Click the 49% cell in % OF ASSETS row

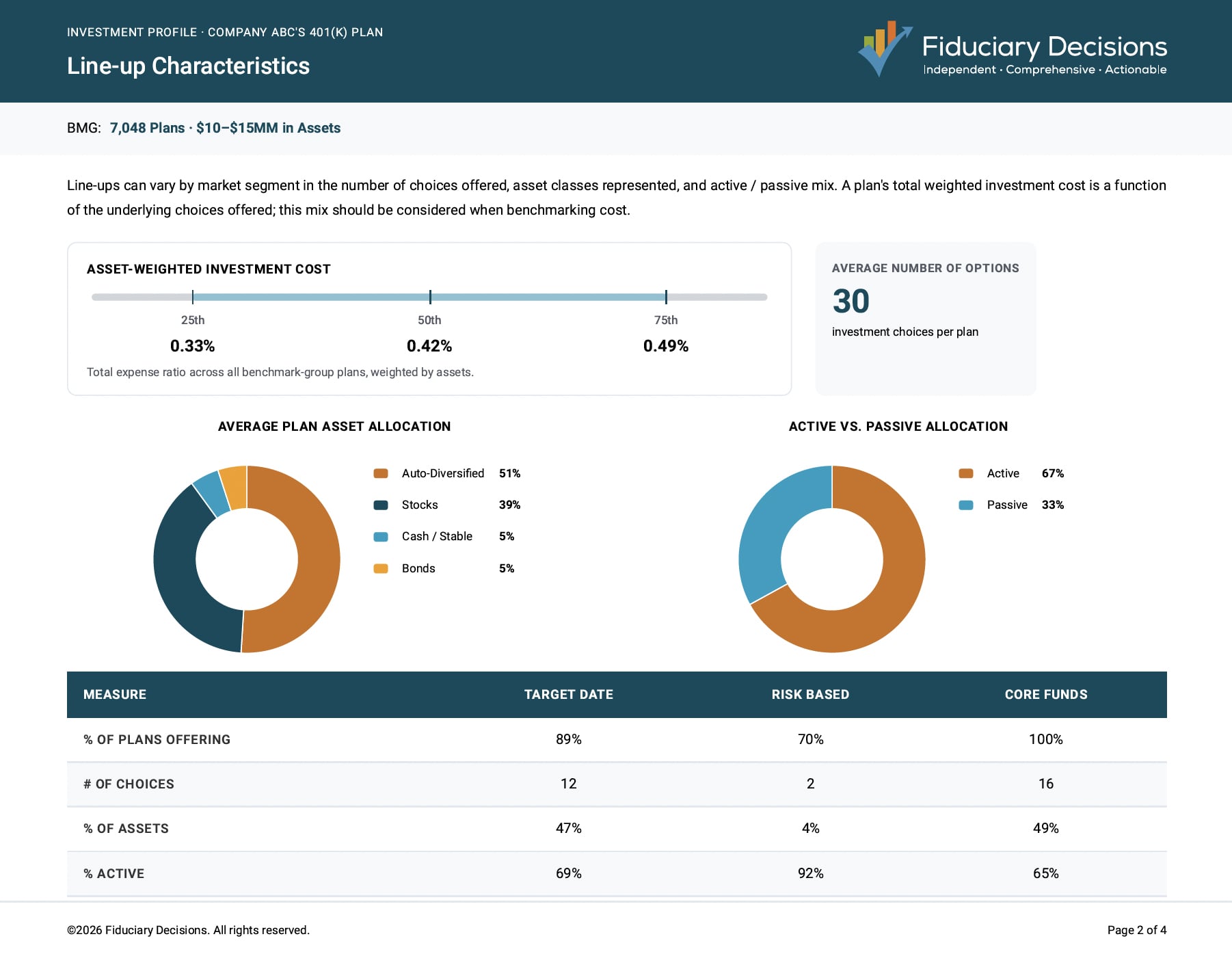1046,828
